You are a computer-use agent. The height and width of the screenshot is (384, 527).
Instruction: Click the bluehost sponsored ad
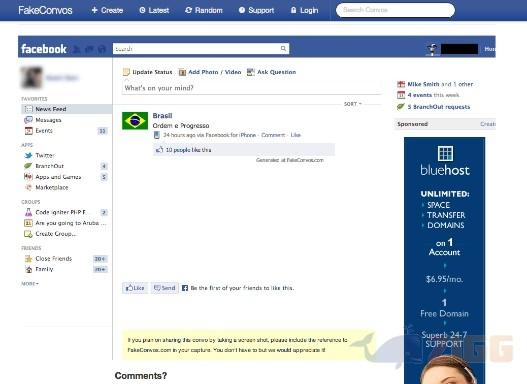pyautogui.click(x=444, y=260)
